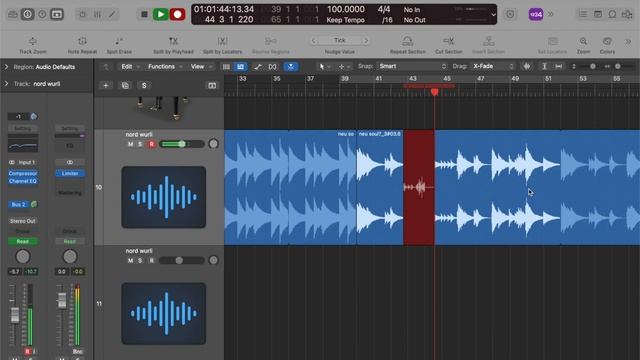
Task: Open the Colors palette icon
Action: tap(607, 41)
